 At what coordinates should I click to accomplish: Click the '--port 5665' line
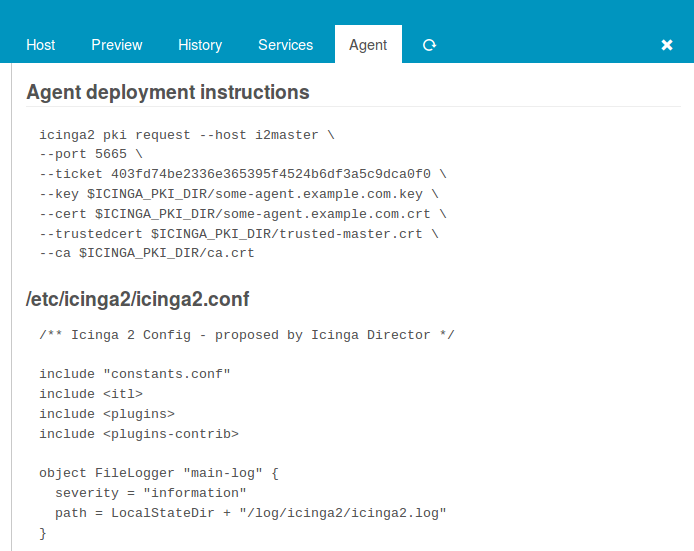[x=91, y=154]
